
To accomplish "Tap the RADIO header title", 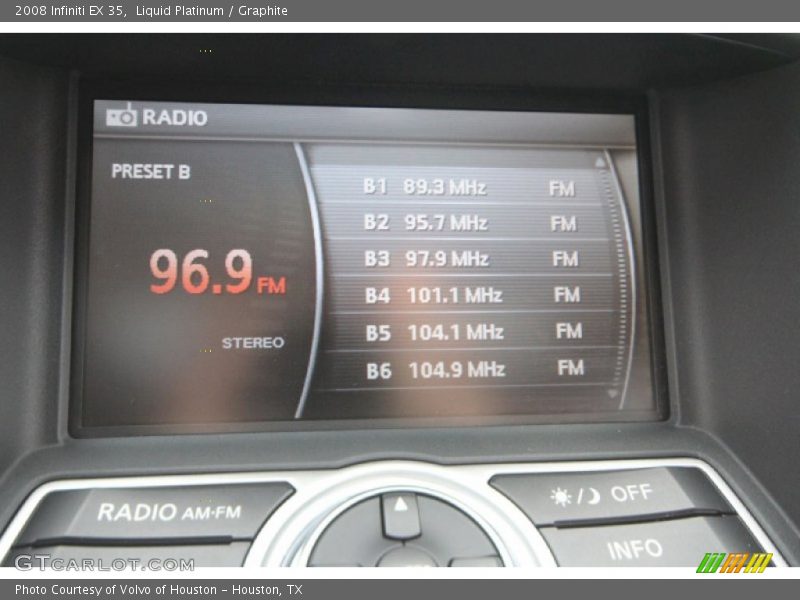I will click(x=174, y=117).
